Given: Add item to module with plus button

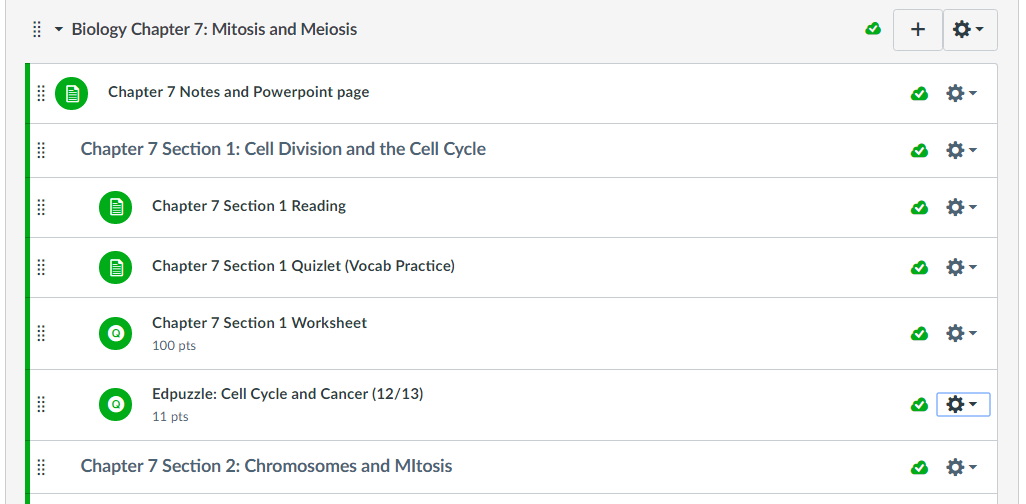Looking at the screenshot, I should [x=917, y=30].
